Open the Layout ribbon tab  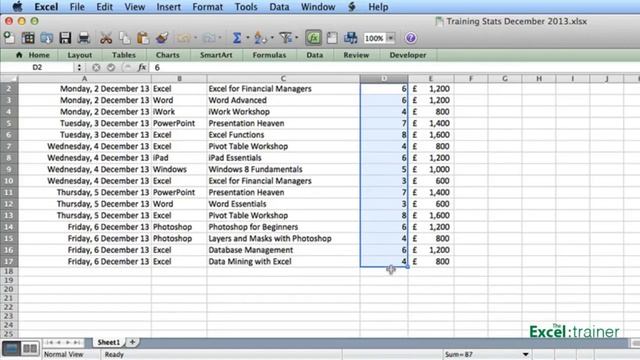click(x=80, y=55)
